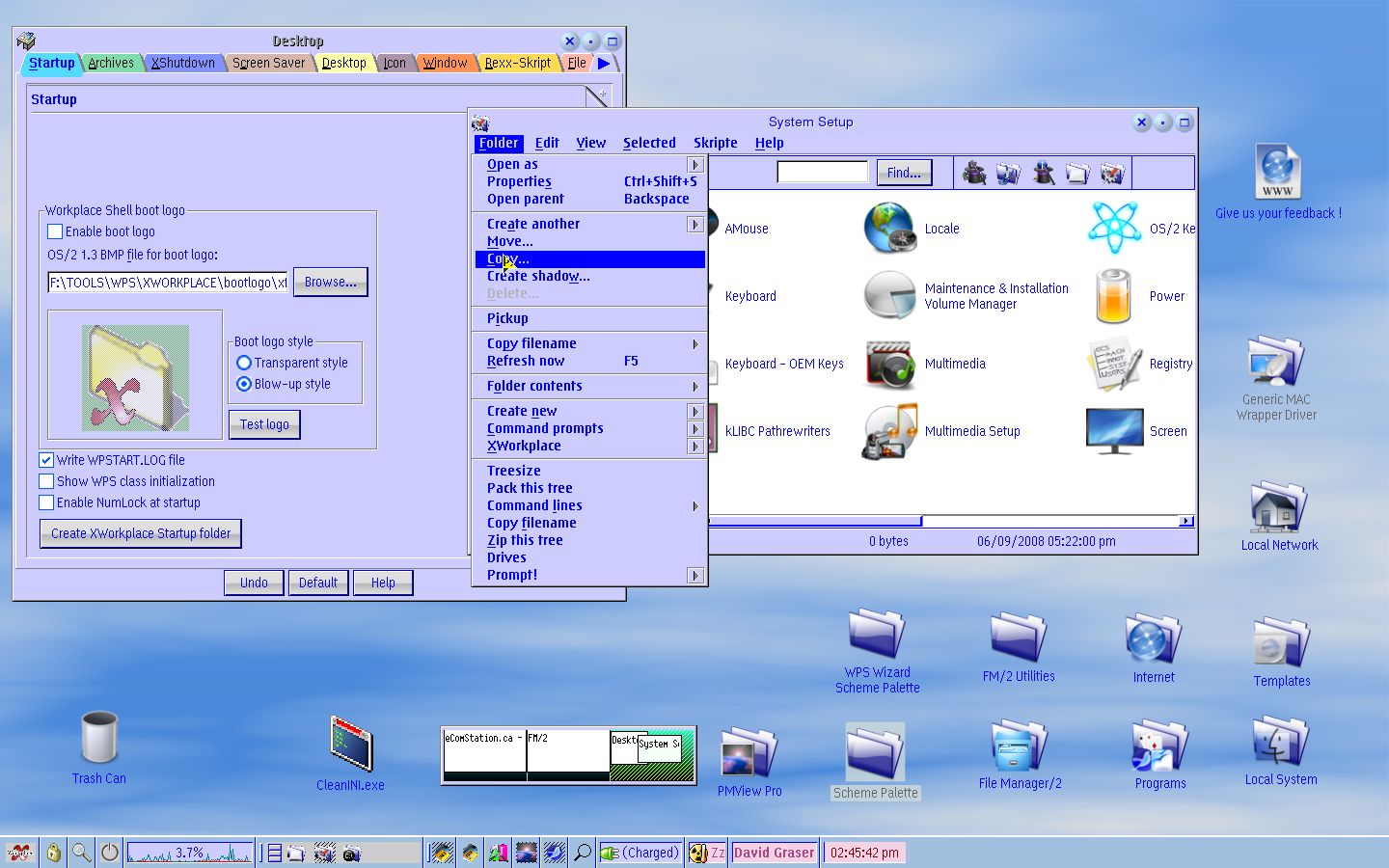The image size is (1389, 868).
Task: Click the Default button
Action: 317,583
